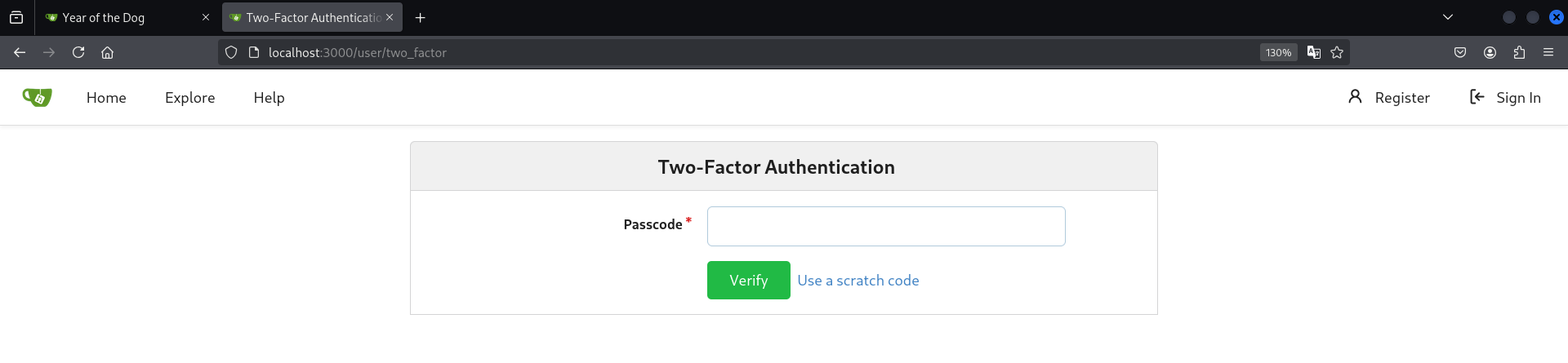Open the recent browsing tab view button
This screenshot has height=363, width=1568.
16,17
